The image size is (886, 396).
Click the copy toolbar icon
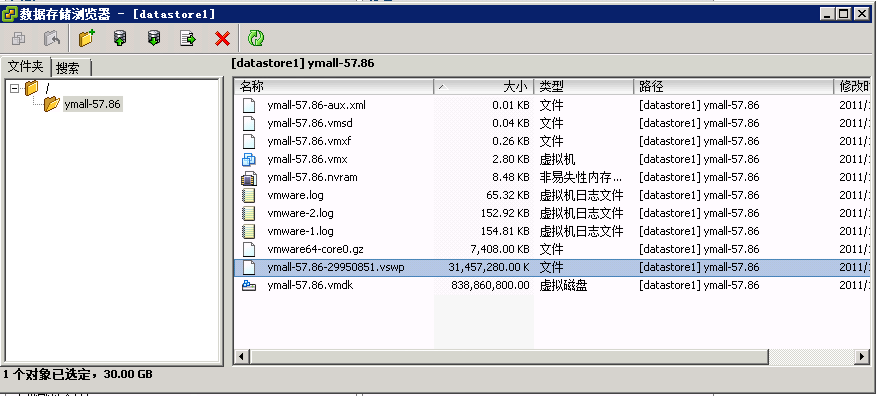click(x=18, y=38)
